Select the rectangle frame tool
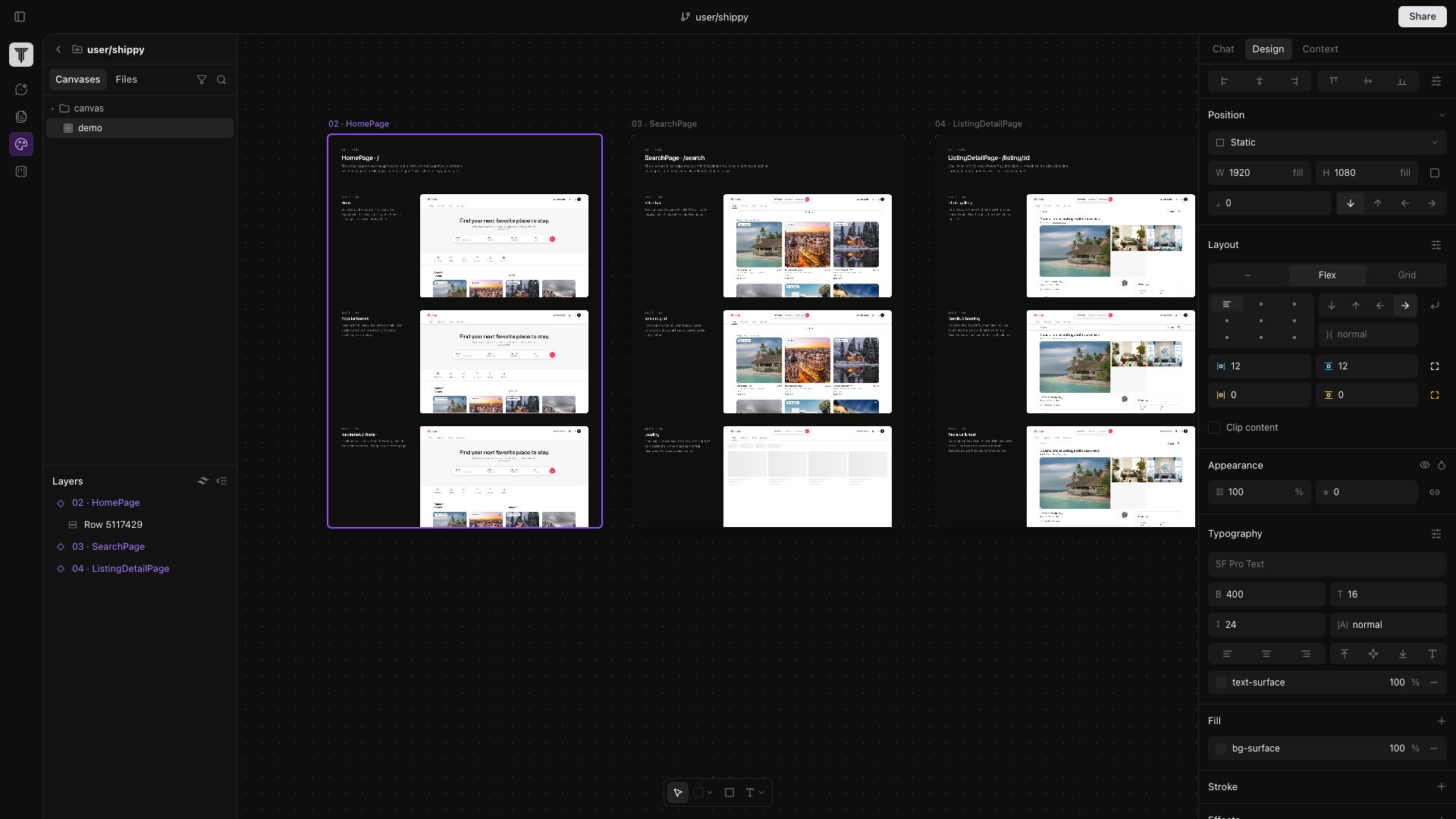Screen dimensions: 1456x819 pyautogui.click(x=729, y=792)
